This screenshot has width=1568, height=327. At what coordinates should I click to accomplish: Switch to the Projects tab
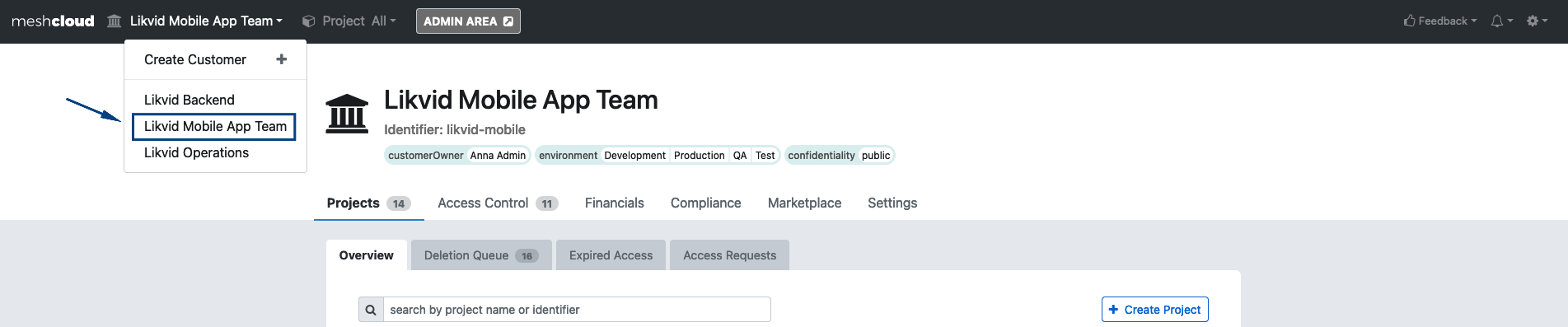click(x=368, y=203)
